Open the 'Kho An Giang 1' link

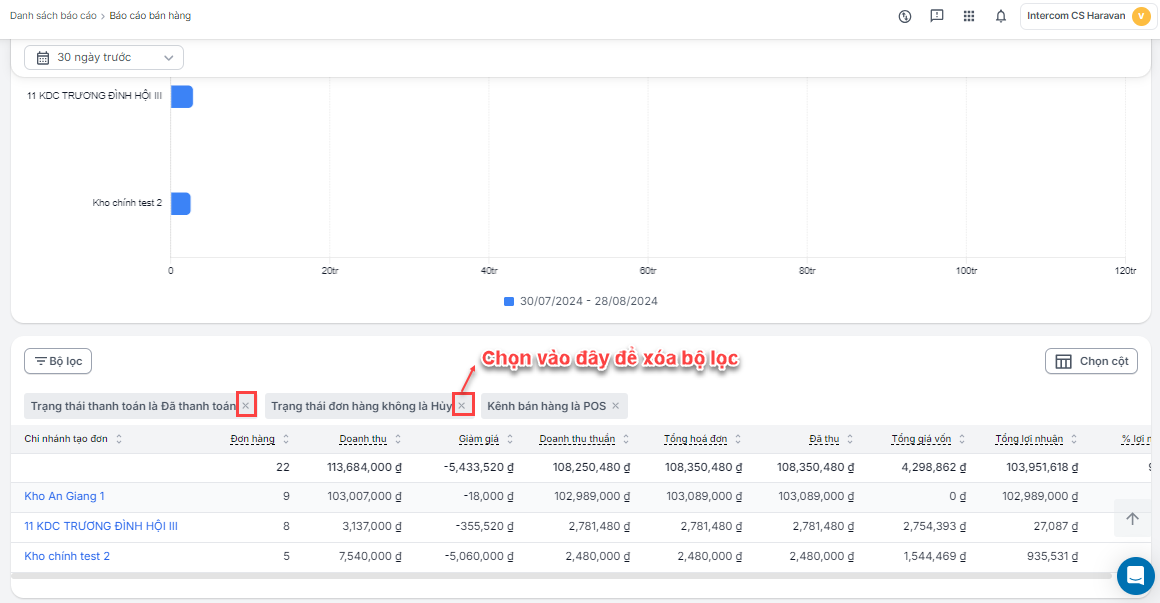64,496
